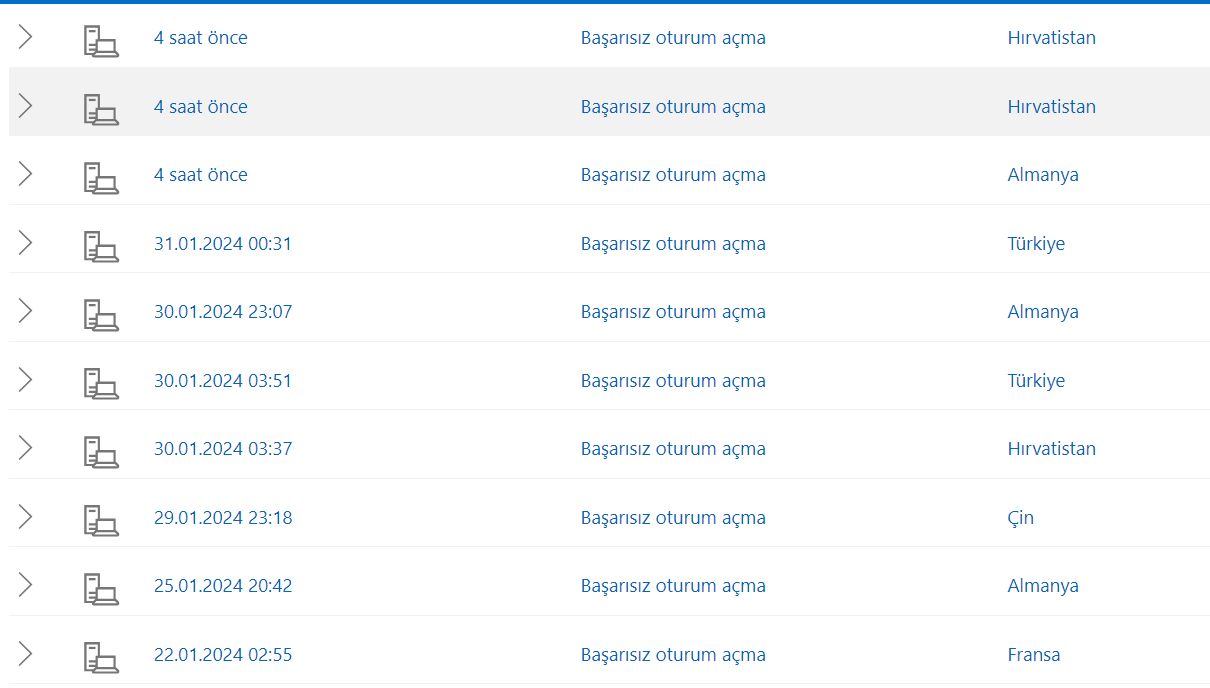Select computer icon for 30.01.2024 03:51 entry

100,382
